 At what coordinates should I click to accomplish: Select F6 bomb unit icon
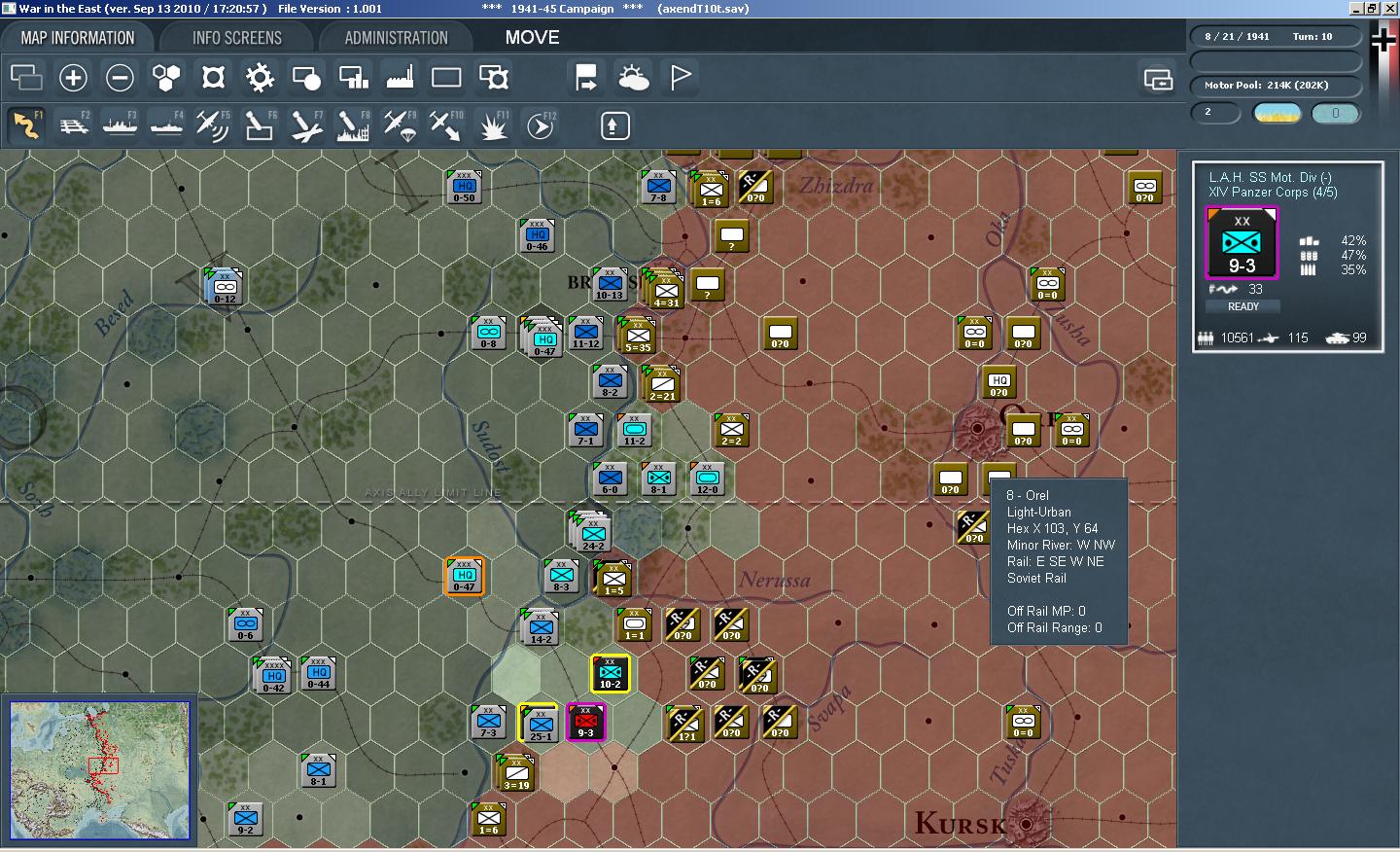[x=260, y=125]
